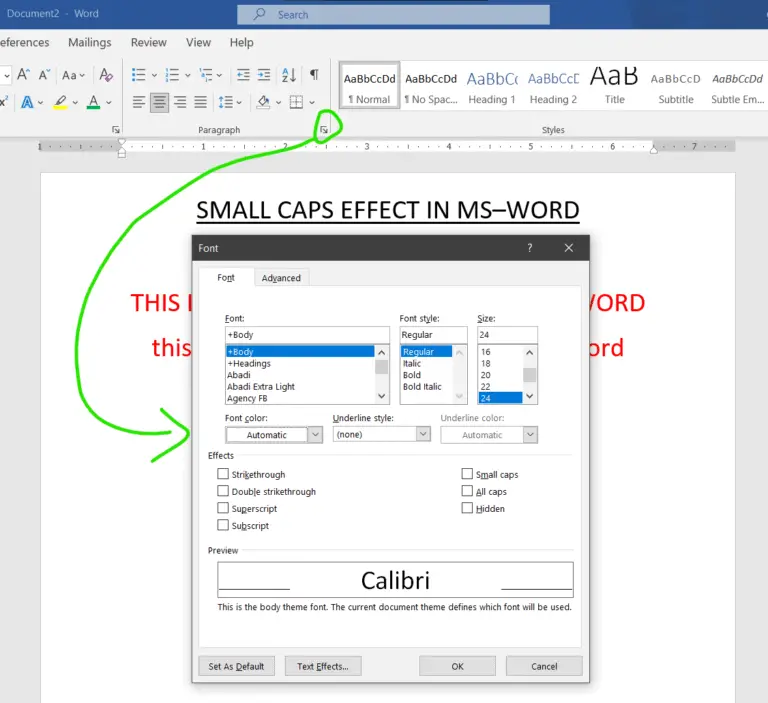Viewport: 768px width, 703px height.
Task: Check the Hidden checkbox
Action: click(467, 508)
